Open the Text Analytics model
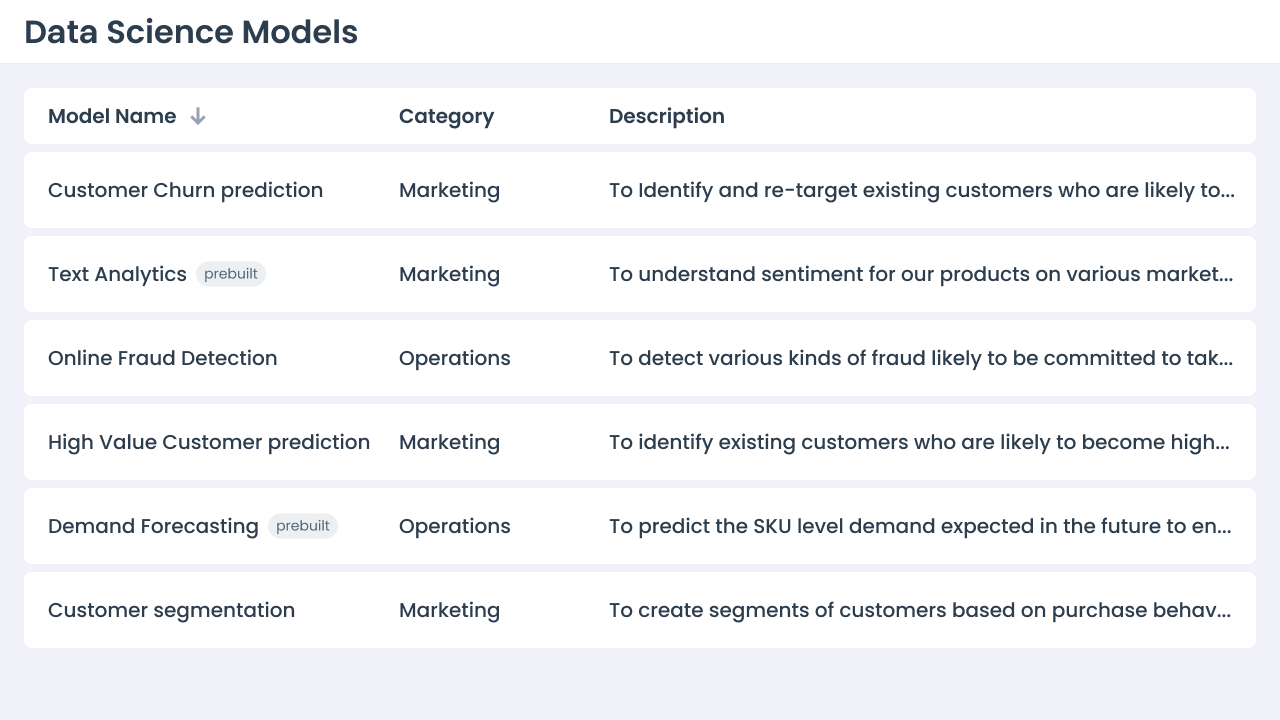This screenshot has height=720, width=1280. pyautogui.click(x=117, y=274)
